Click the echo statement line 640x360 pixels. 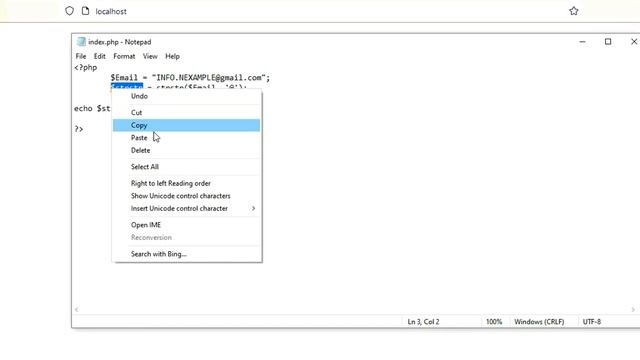pyautogui.click(x=92, y=109)
